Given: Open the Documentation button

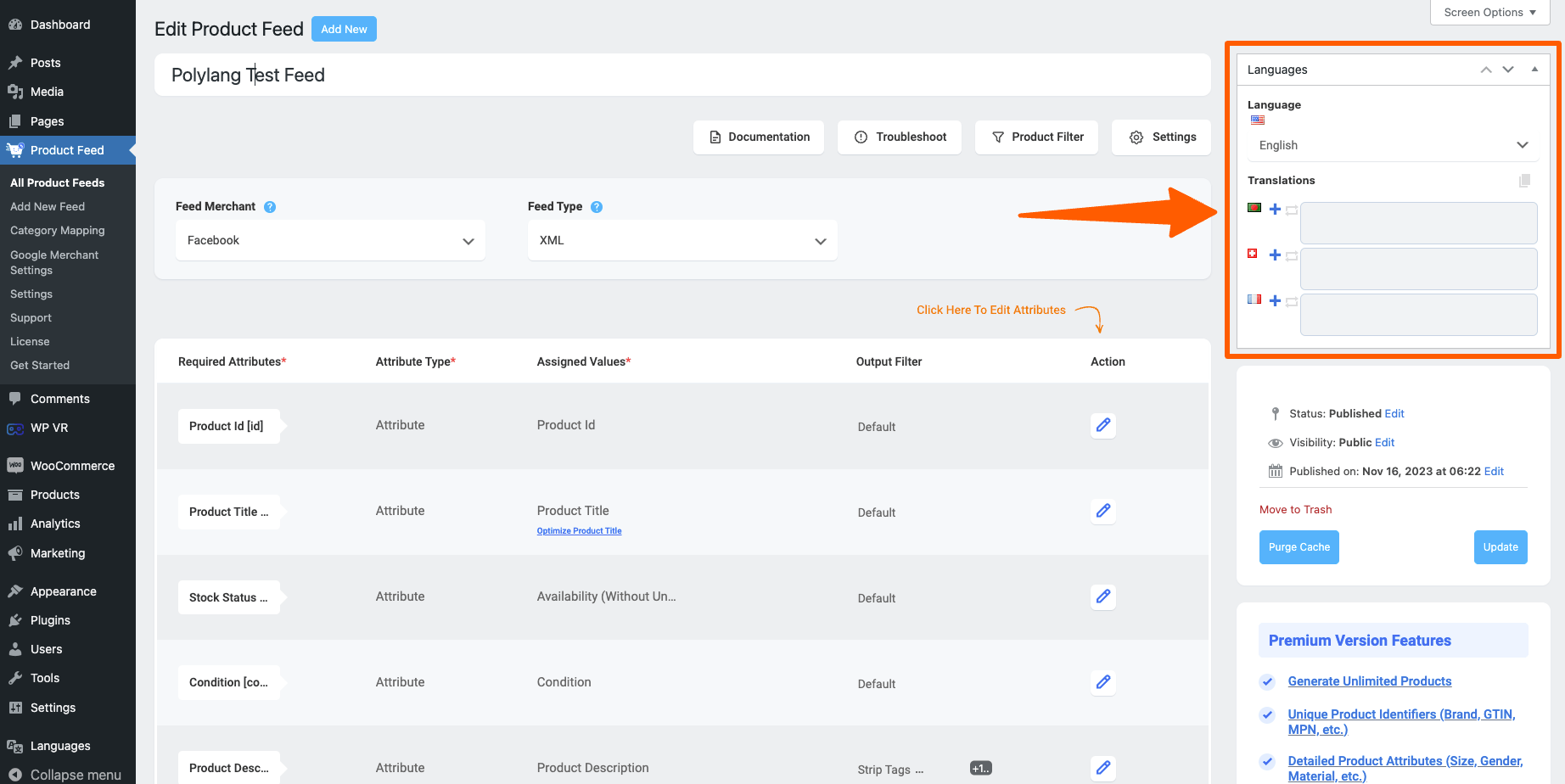Looking at the screenshot, I should click(759, 137).
